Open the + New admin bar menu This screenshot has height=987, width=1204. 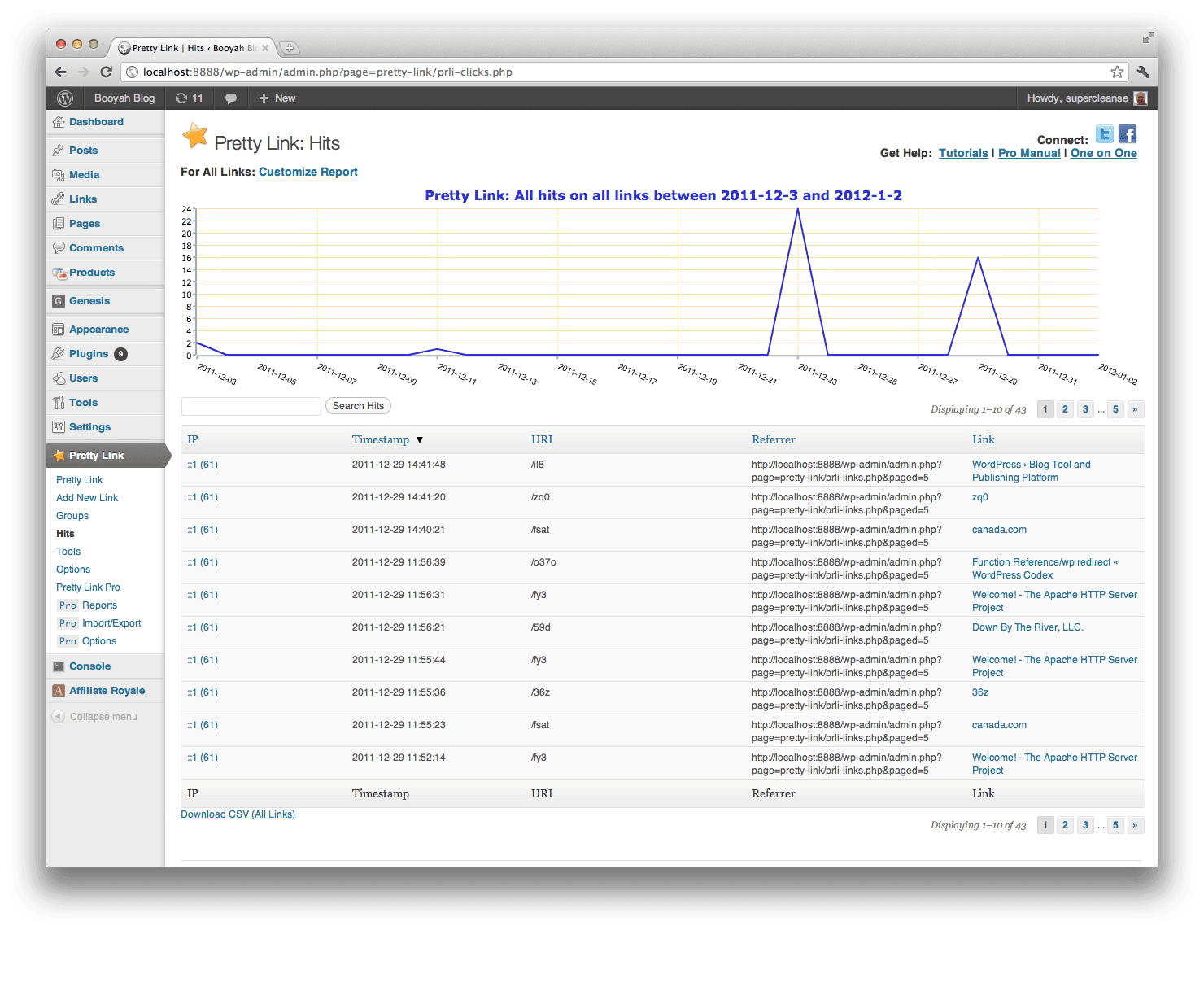pos(277,98)
